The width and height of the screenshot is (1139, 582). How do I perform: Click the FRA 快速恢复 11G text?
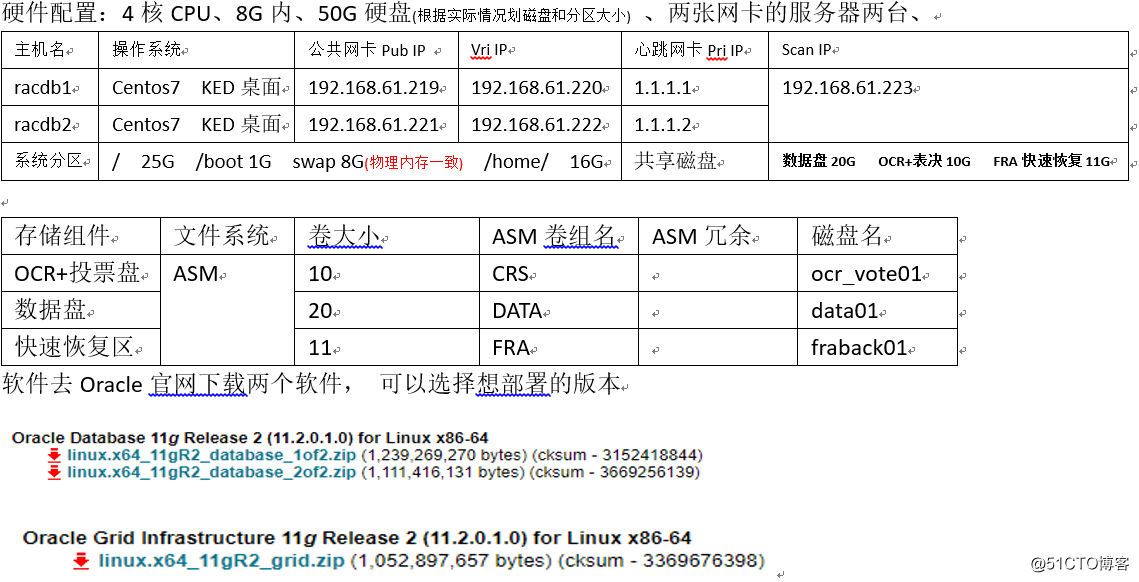1051,161
